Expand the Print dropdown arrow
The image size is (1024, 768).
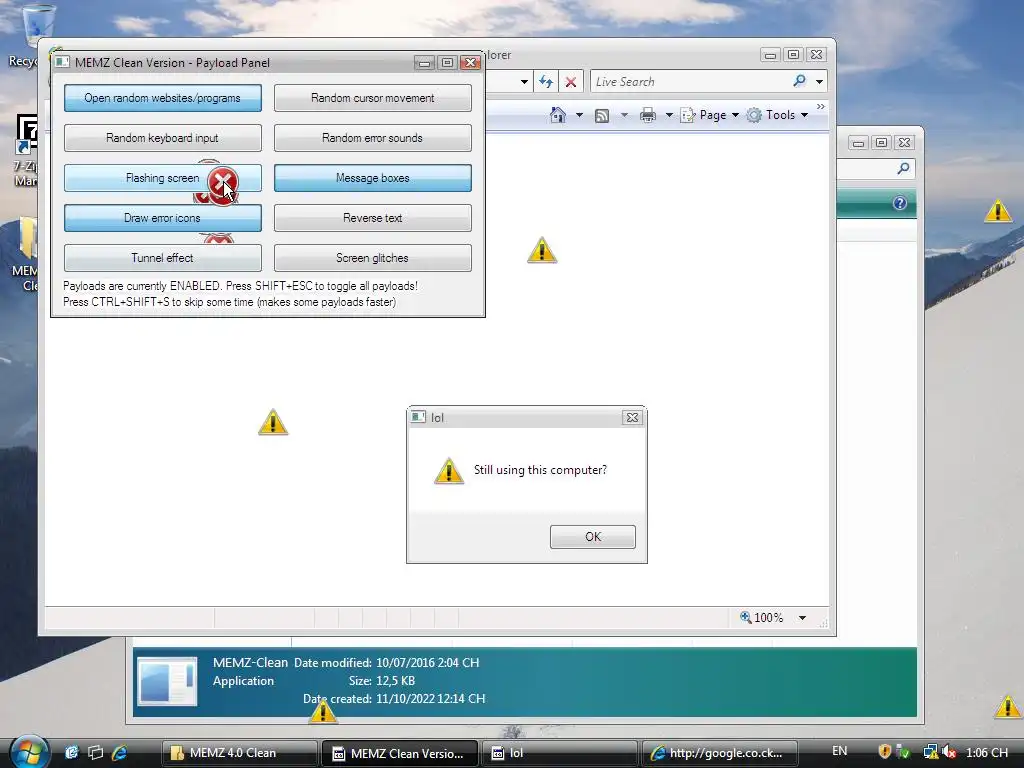pos(669,115)
